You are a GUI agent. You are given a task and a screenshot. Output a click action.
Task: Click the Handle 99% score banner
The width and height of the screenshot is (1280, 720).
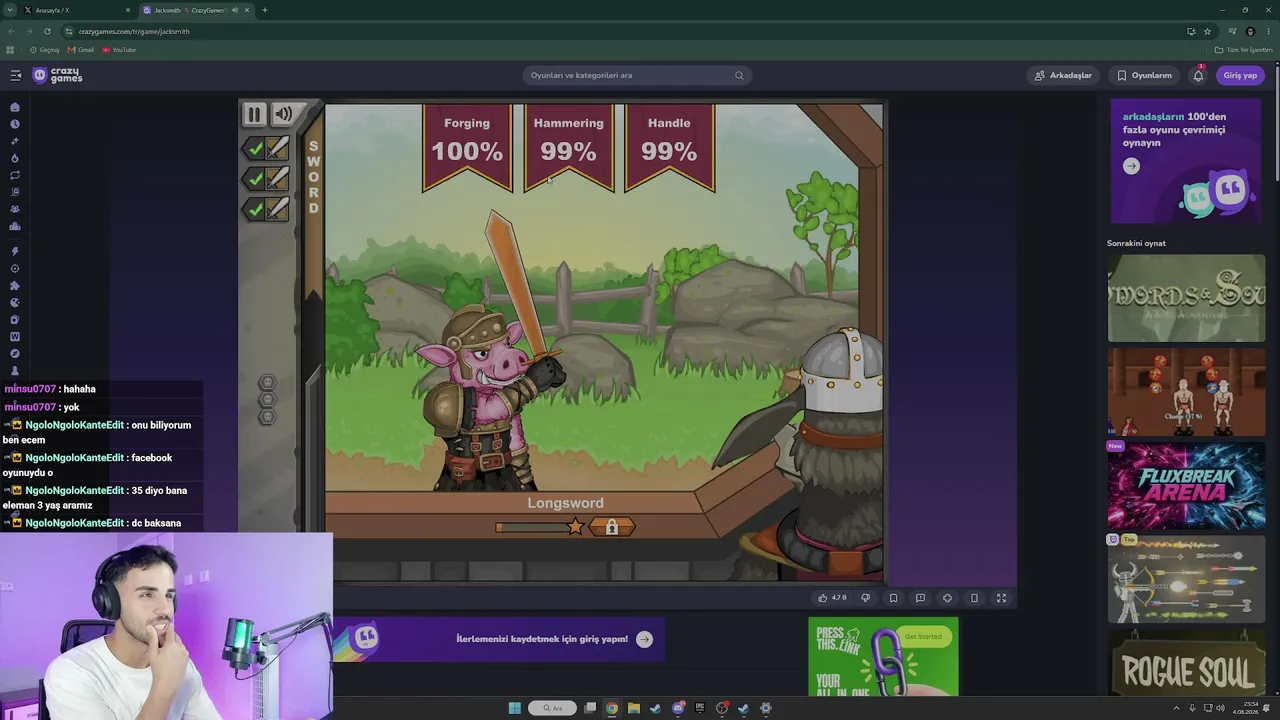(669, 146)
